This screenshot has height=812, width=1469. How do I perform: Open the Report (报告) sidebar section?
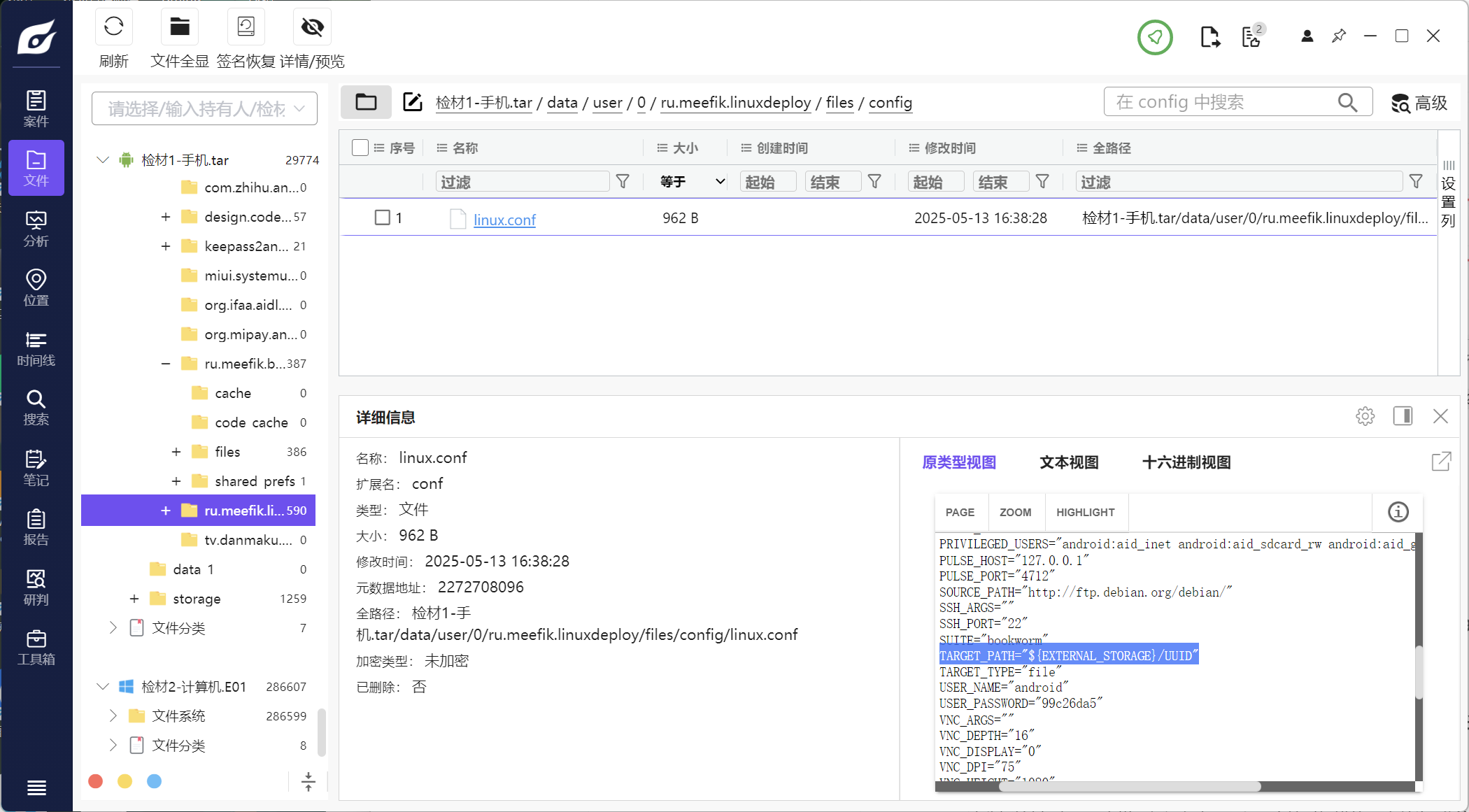point(36,527)
